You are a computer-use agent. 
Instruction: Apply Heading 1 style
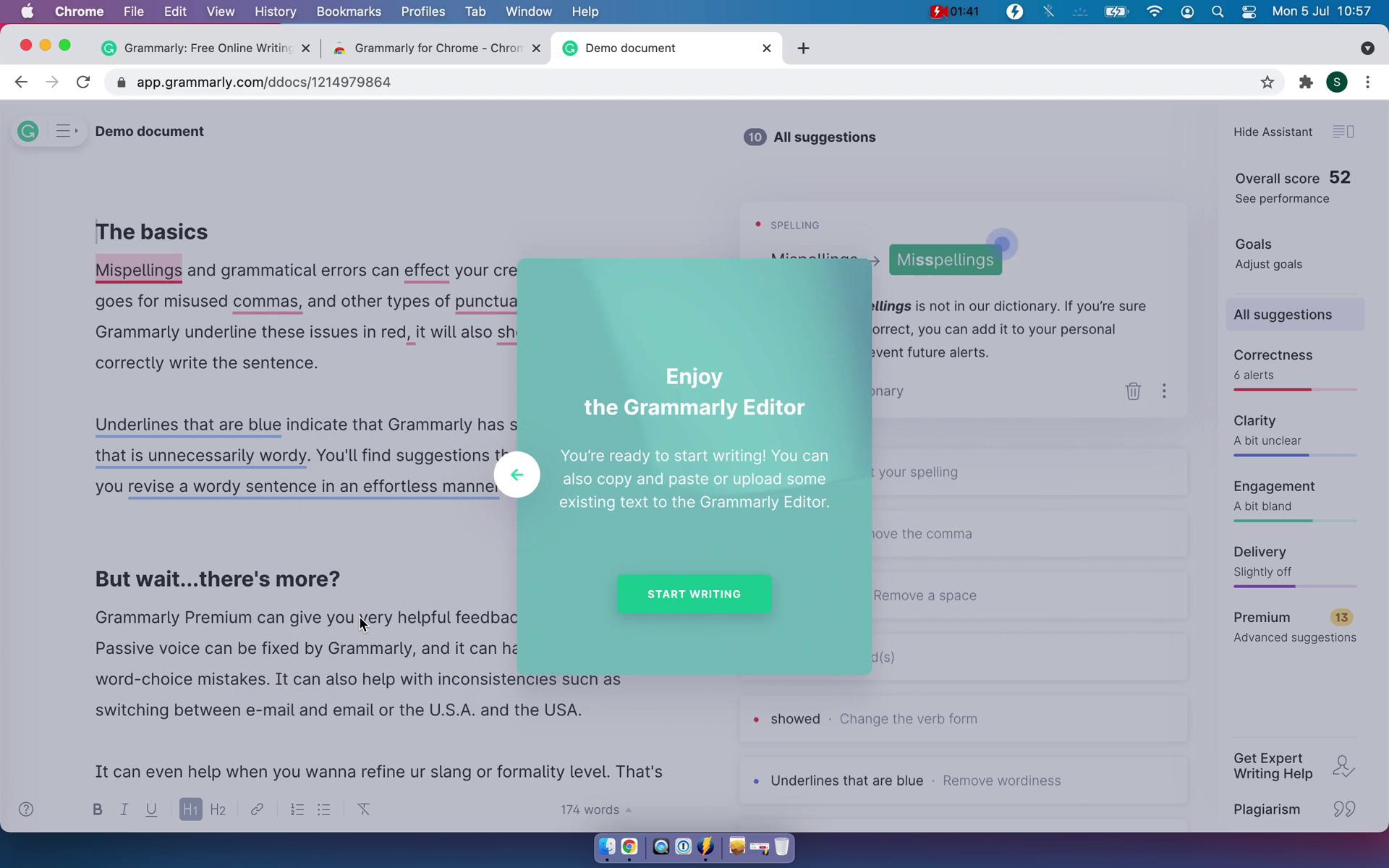(190, 809)
